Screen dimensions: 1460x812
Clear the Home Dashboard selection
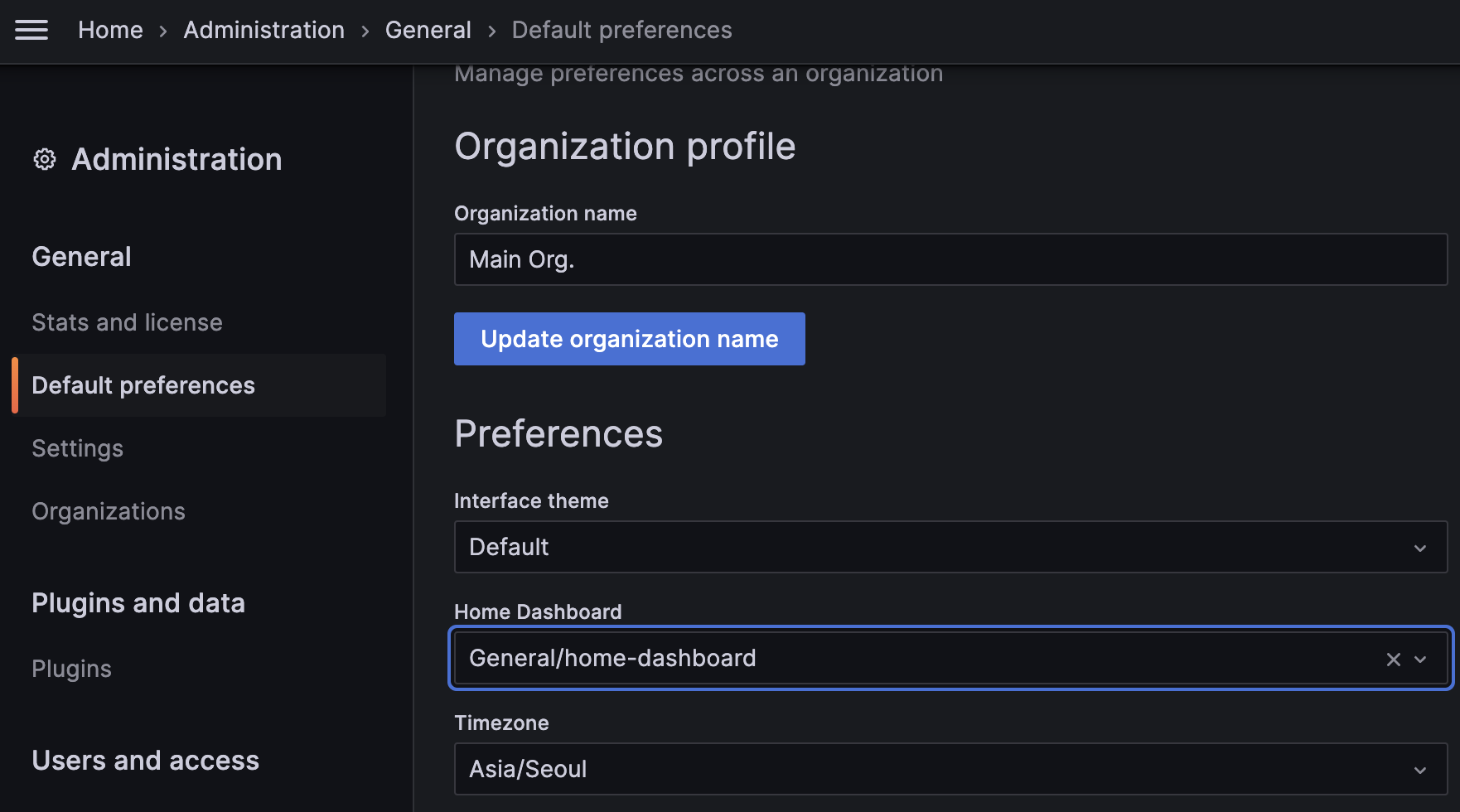(1393, 659)
